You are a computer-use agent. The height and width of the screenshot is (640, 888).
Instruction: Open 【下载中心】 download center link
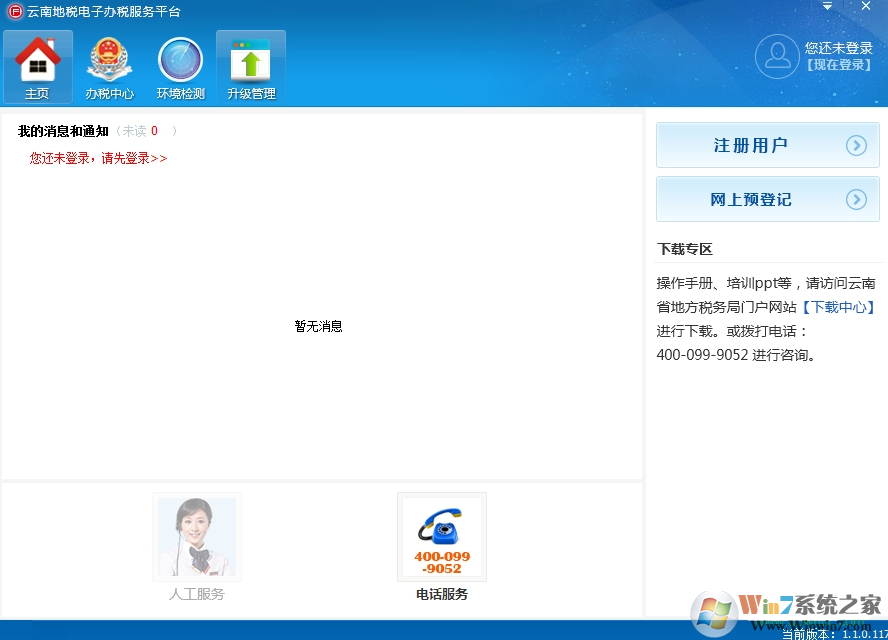point(839,307)
